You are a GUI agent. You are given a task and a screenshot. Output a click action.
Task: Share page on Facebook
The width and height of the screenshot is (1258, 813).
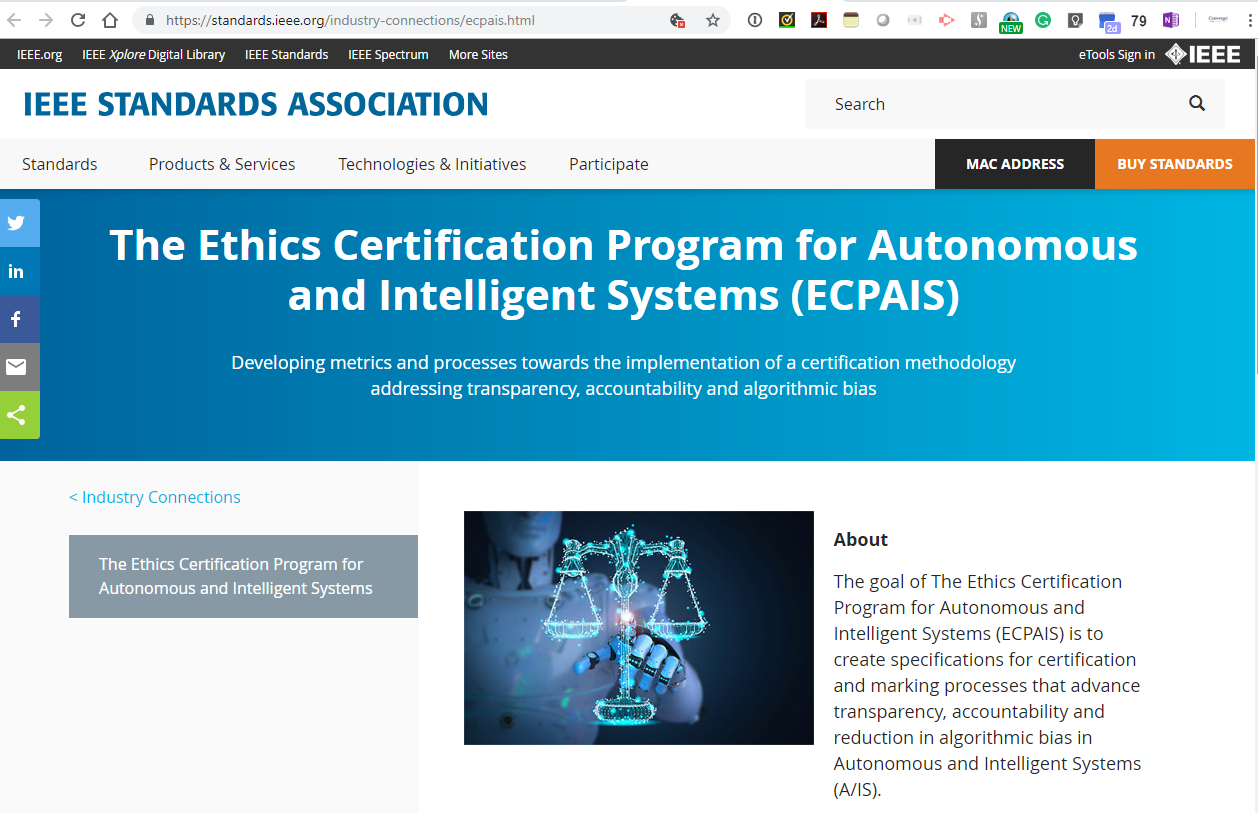pos(19,319)
